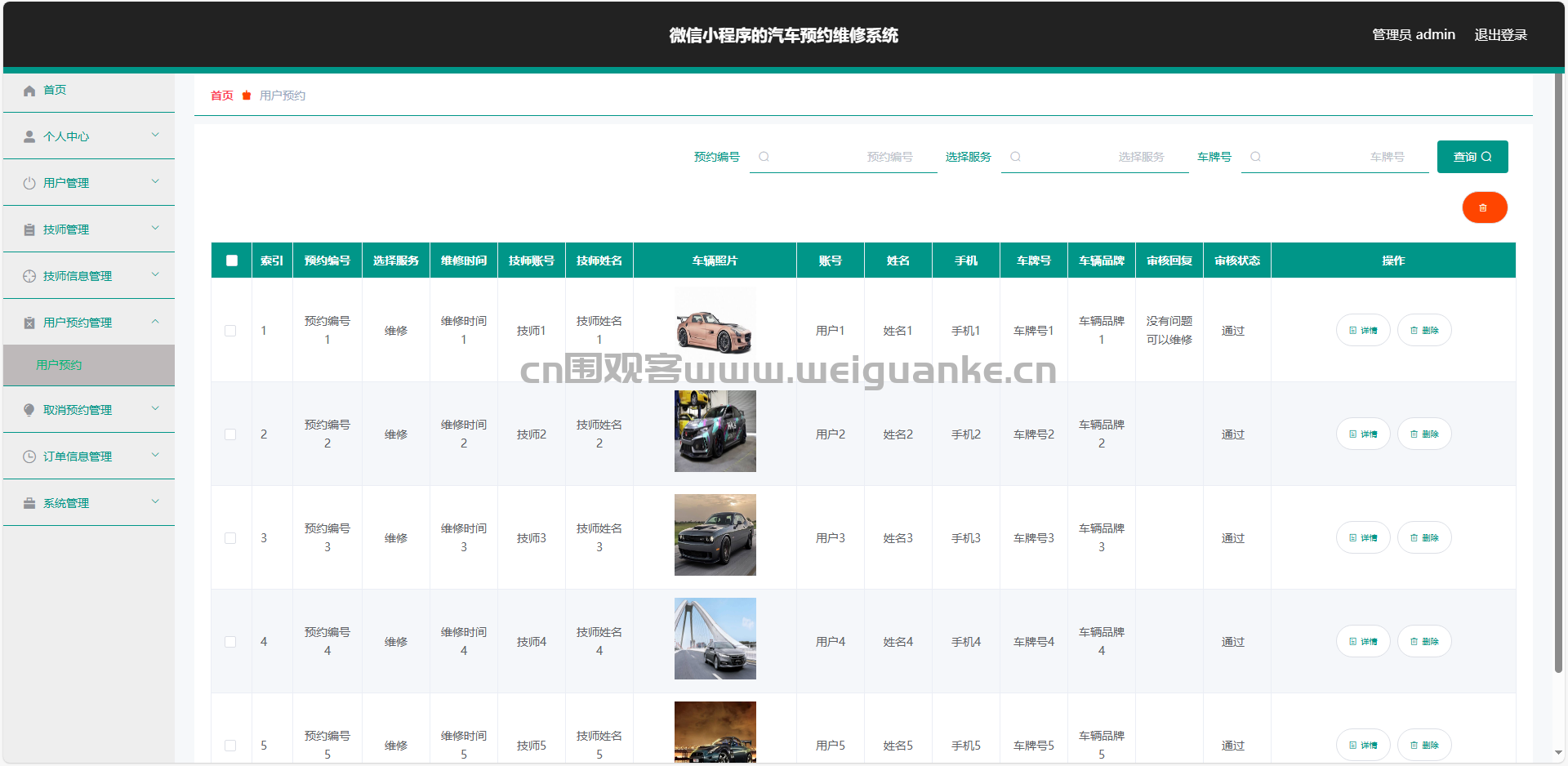
Task: Open 详情 for row 预约编号2
Action: 1363,434
